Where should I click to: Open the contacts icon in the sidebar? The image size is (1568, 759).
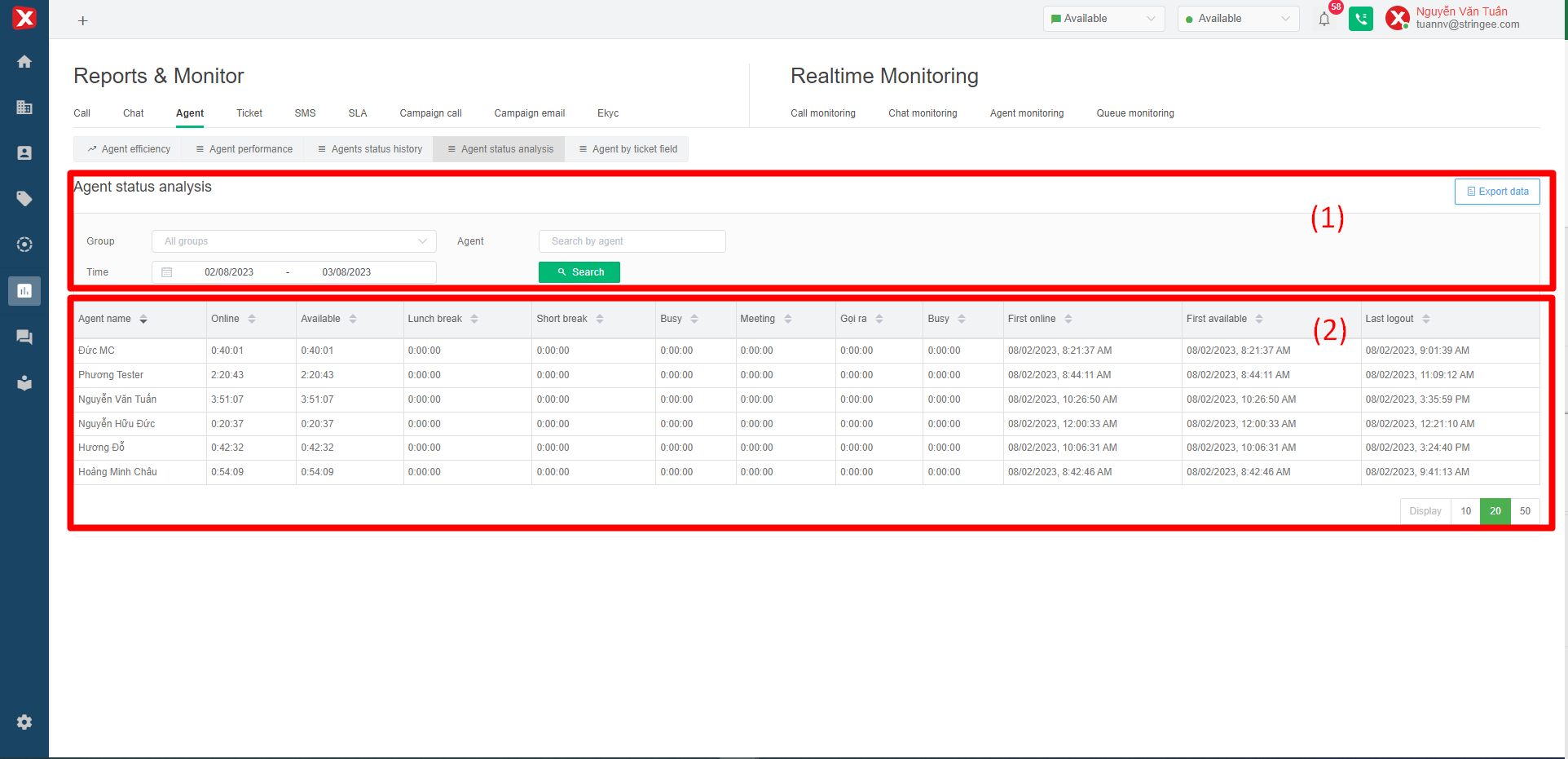point(24,153)
